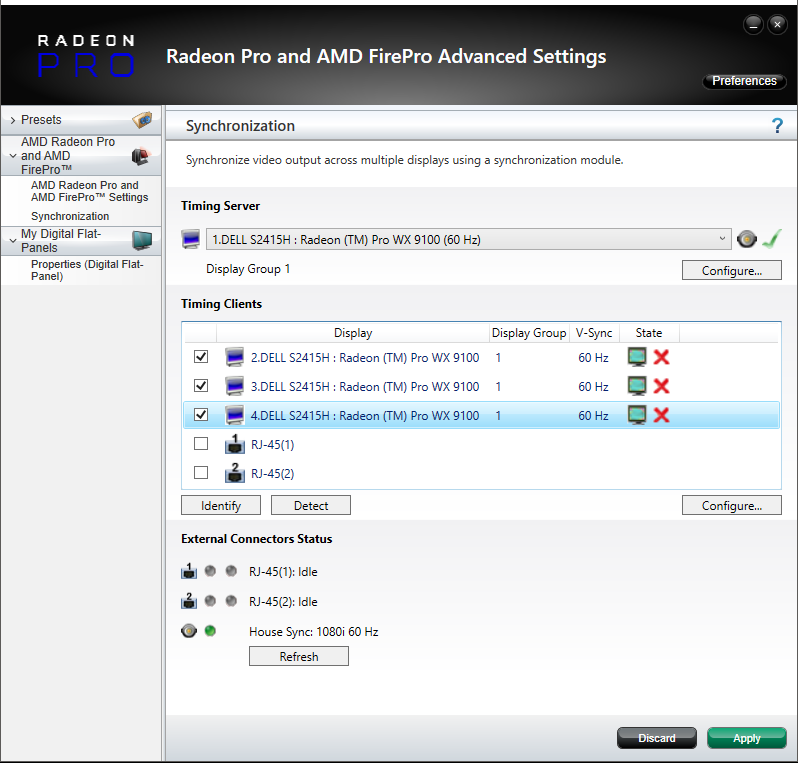Click the My Digital Flat-Panels monitor icon

142,240
